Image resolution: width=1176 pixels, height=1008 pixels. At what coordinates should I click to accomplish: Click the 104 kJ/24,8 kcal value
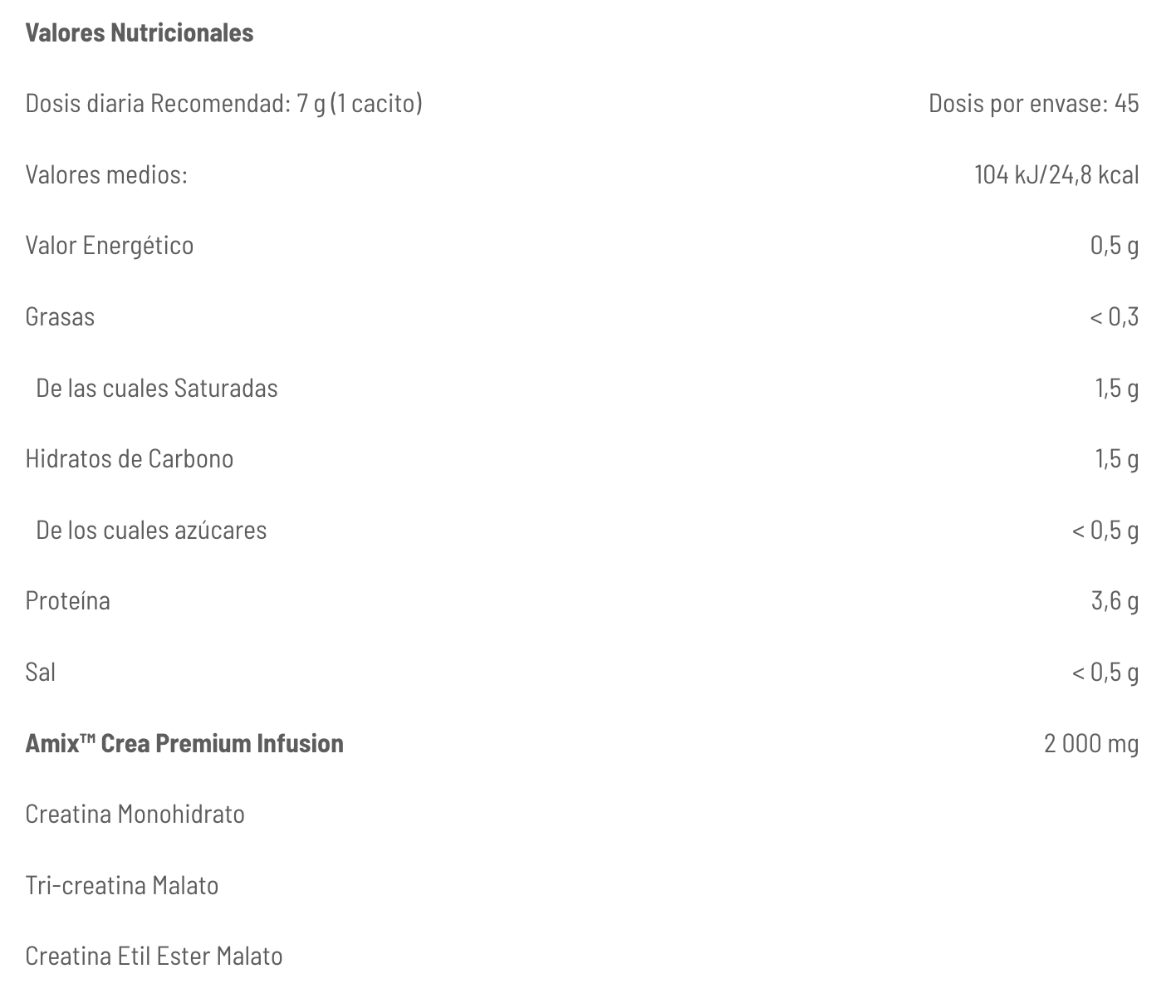1056,175
